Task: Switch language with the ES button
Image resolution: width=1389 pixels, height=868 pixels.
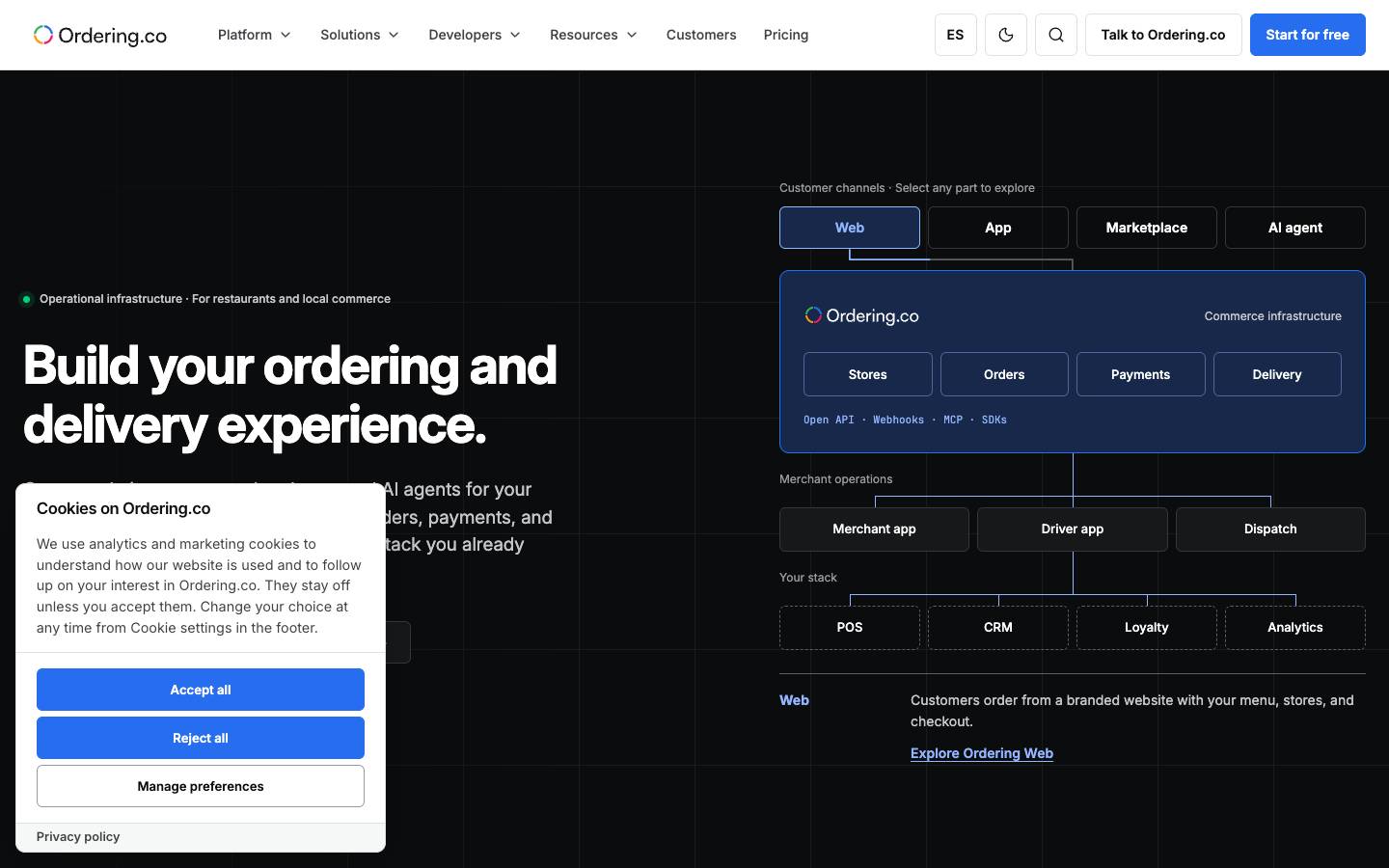Action: [956, 35]
